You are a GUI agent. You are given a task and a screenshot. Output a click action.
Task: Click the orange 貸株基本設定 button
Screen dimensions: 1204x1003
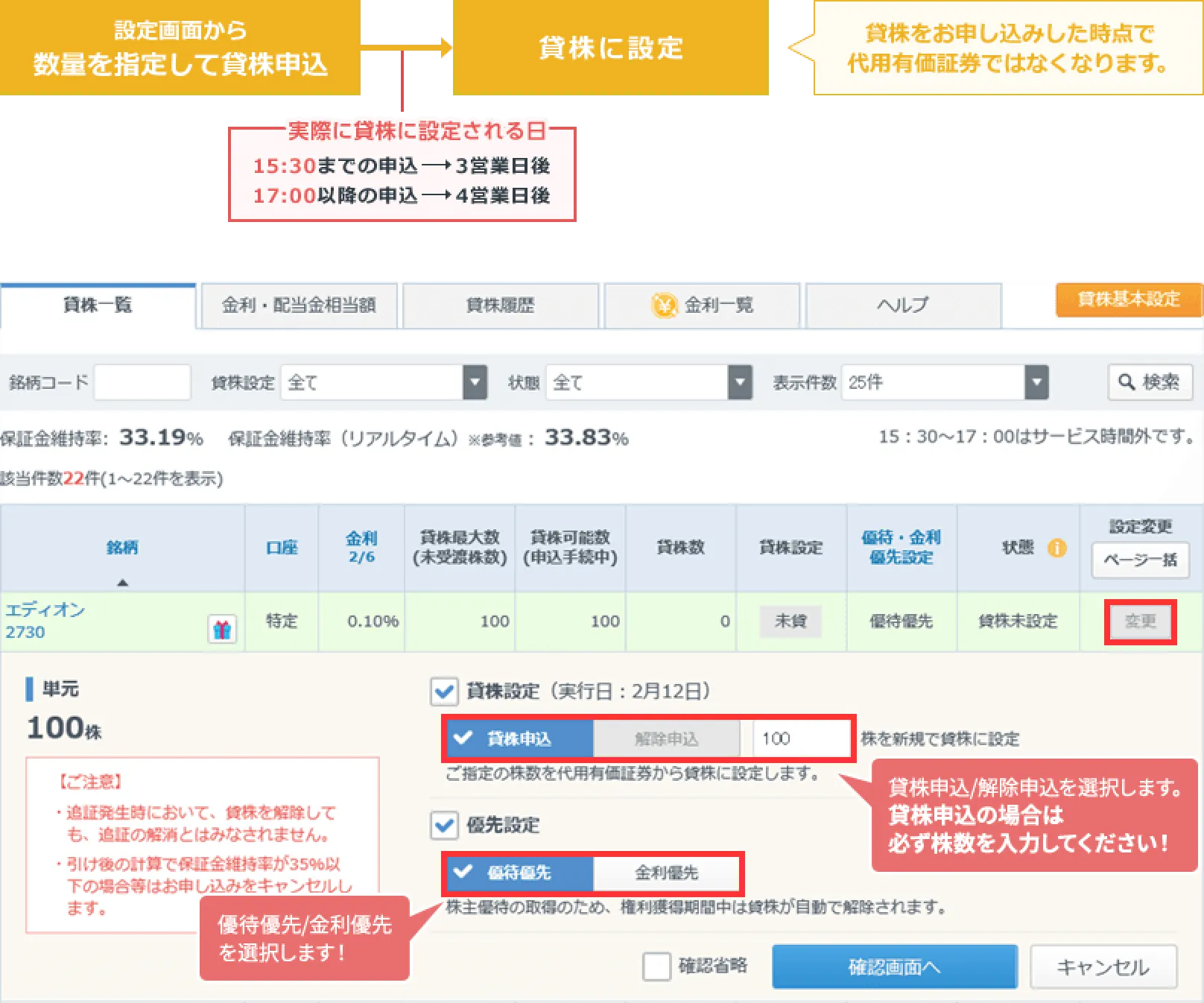[x=1128, y=300]
